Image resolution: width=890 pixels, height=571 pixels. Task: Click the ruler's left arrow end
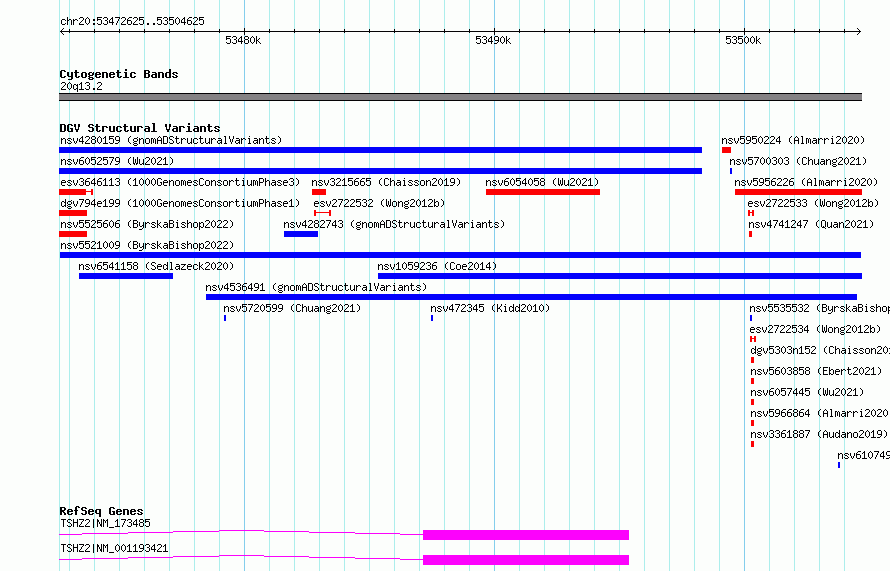tap(62, 31)
